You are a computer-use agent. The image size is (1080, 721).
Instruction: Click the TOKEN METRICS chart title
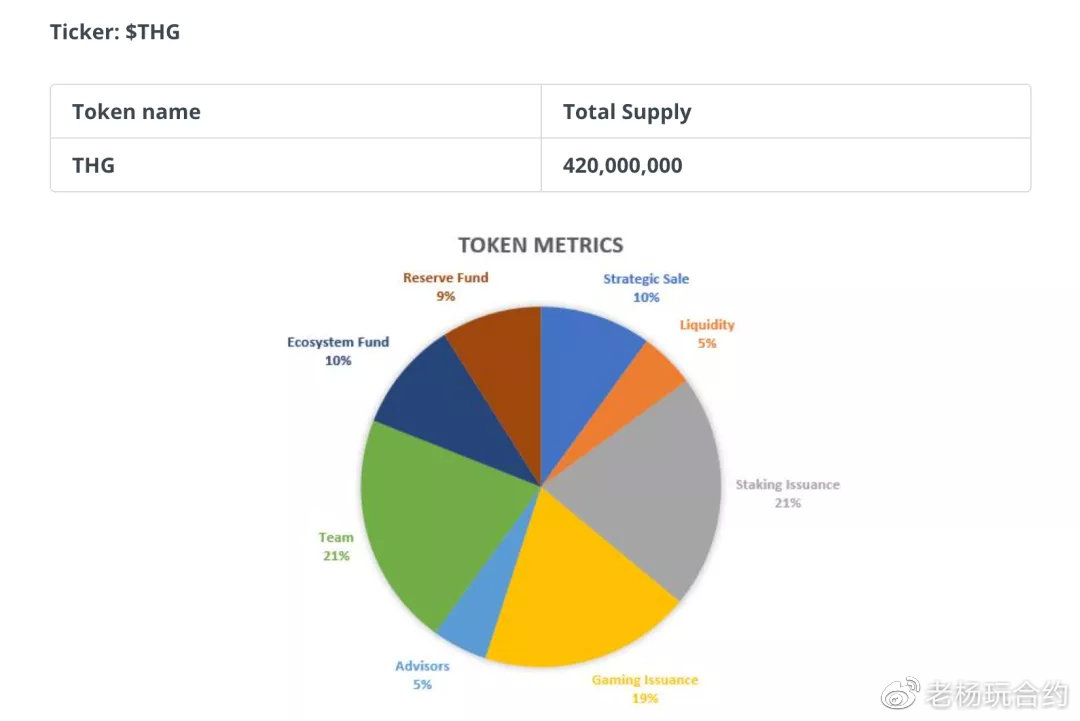tap(541, 245)
